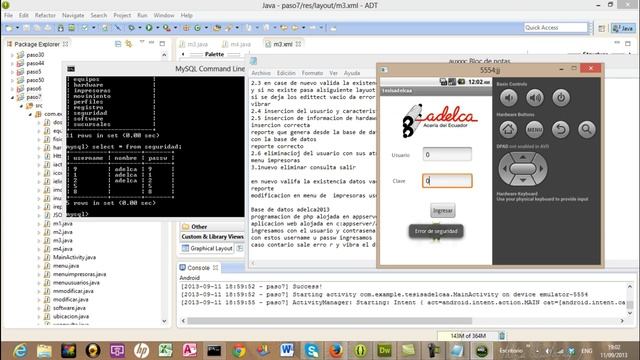Open File menu in ADT
This screenshot has height=360, width=640.
[8, 16]
